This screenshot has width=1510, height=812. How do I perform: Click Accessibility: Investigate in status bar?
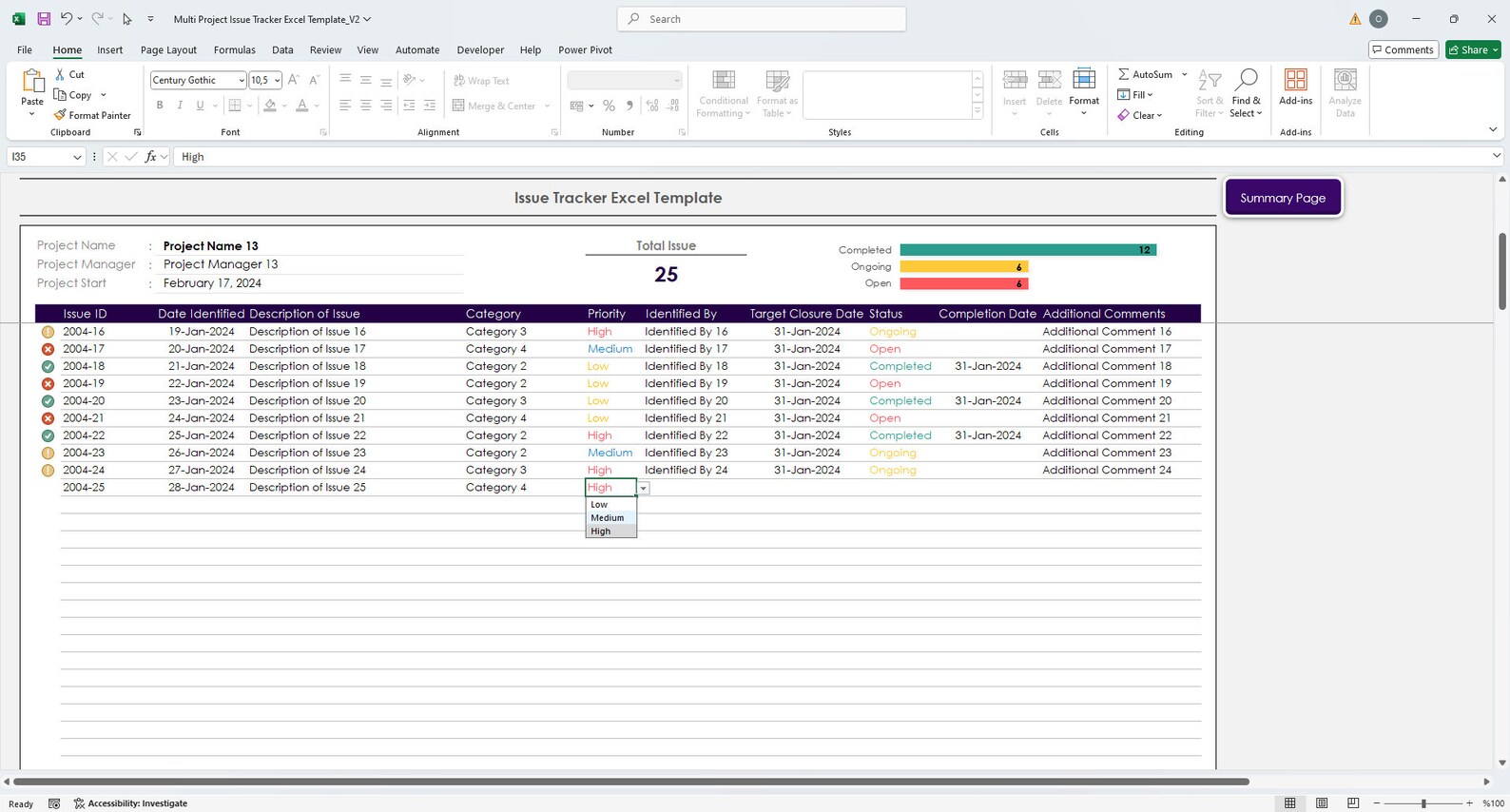pyautogui.click(x=130, y=803)
